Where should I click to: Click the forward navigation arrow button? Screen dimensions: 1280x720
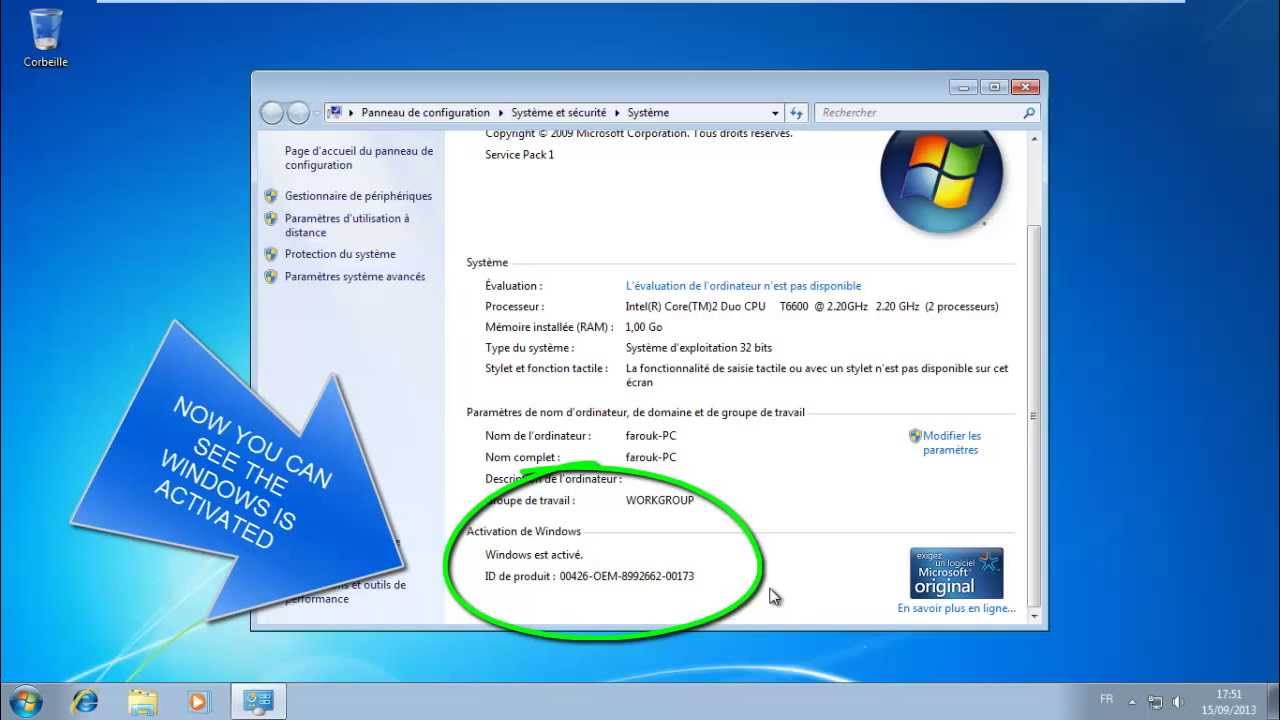coord(298,113)
